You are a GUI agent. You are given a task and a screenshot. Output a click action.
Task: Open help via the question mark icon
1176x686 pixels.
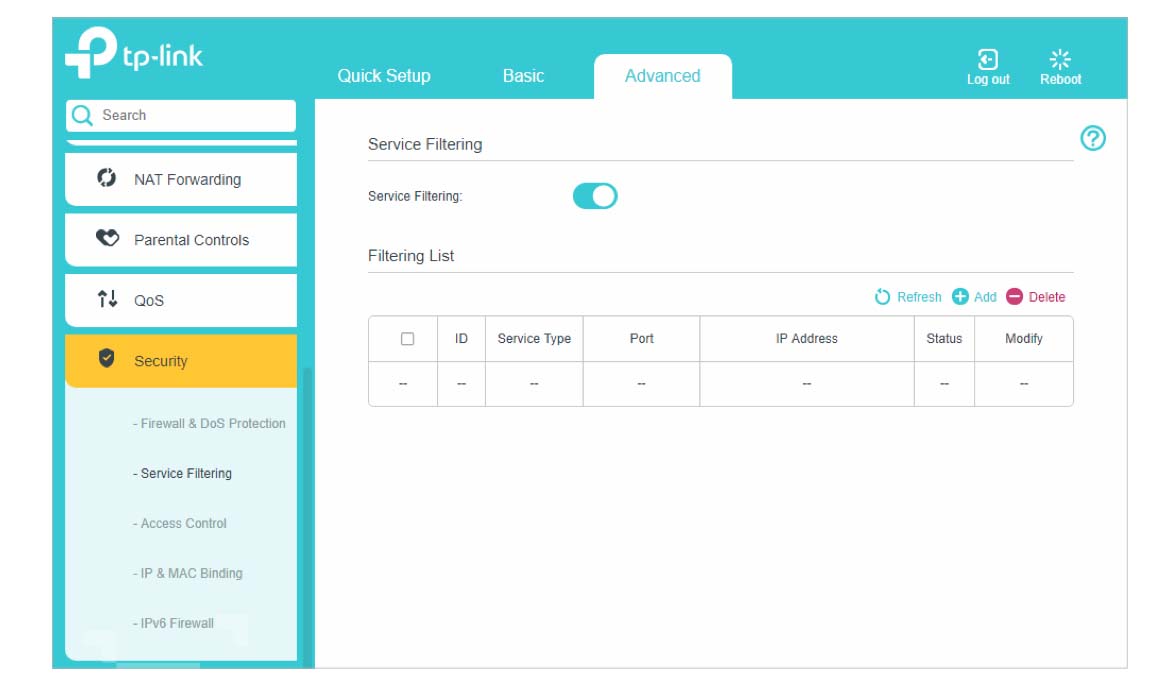[1092, 138]
